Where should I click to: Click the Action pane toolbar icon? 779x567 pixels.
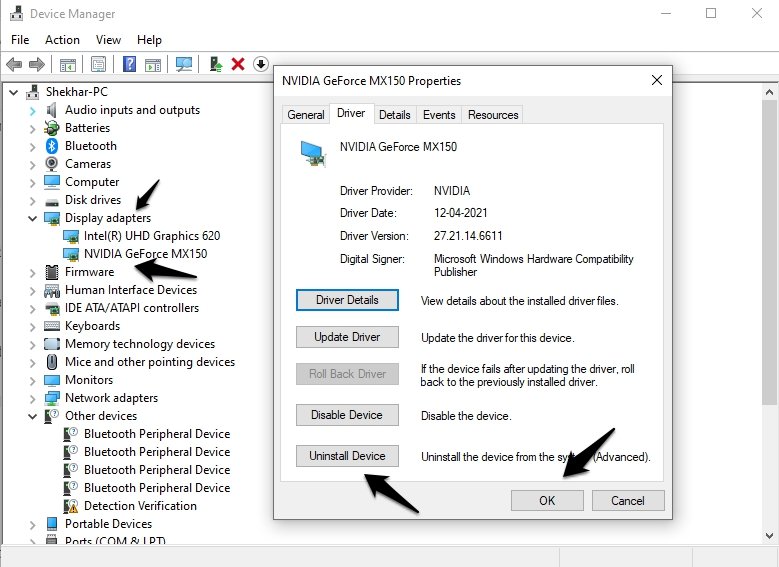coord(153,65)
